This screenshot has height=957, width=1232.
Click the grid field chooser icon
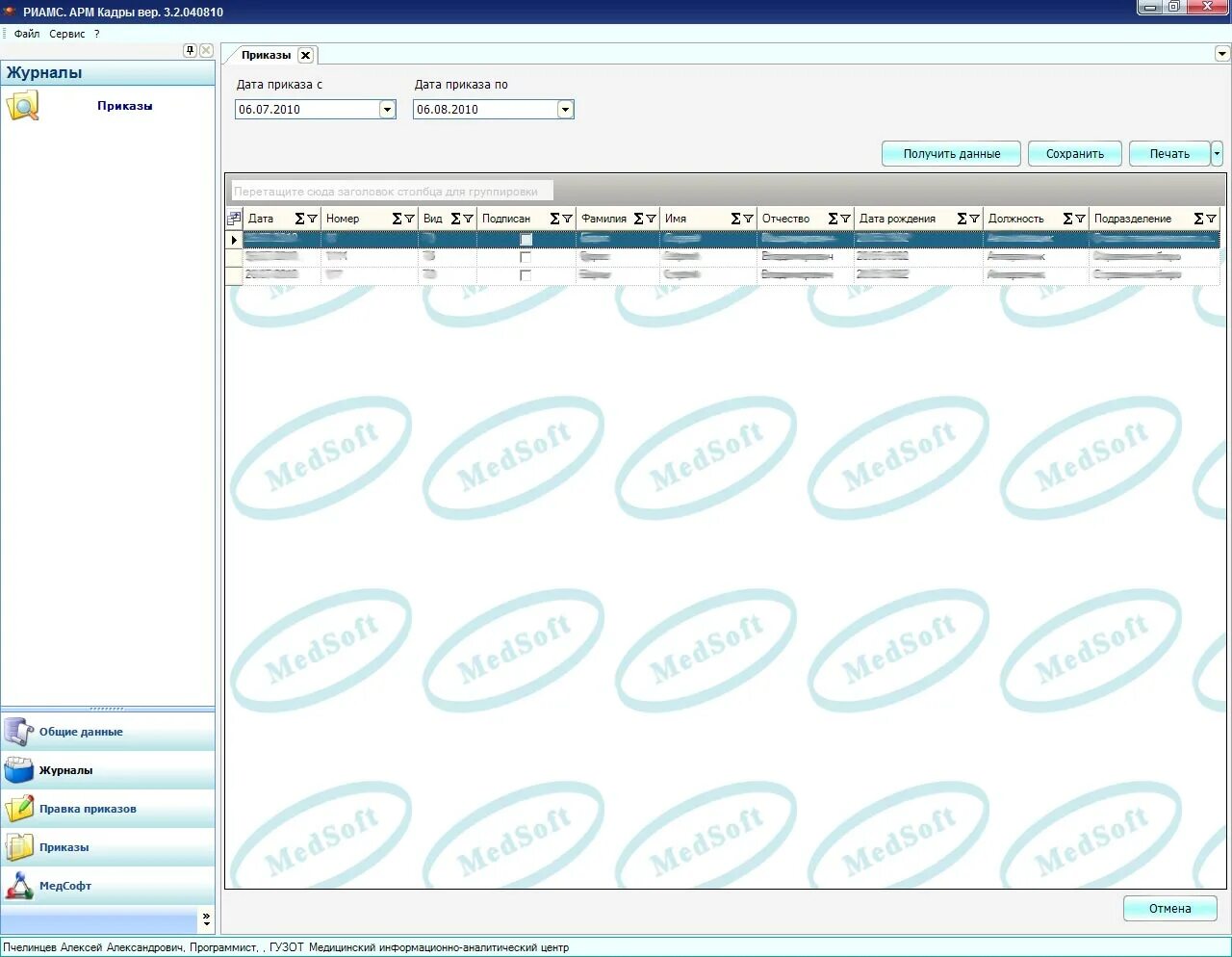[234, 219]
